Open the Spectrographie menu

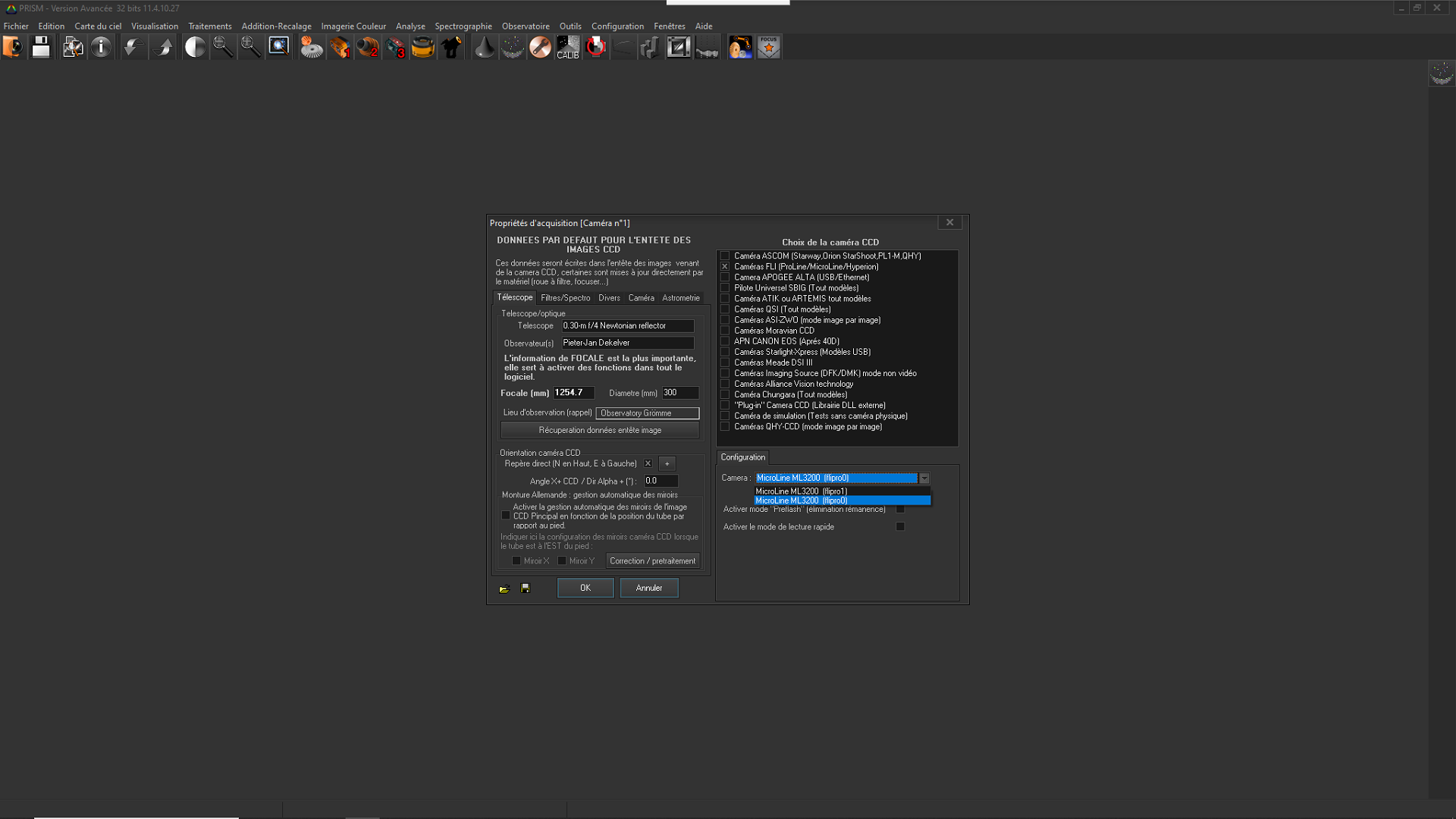[x=463, y=26]
